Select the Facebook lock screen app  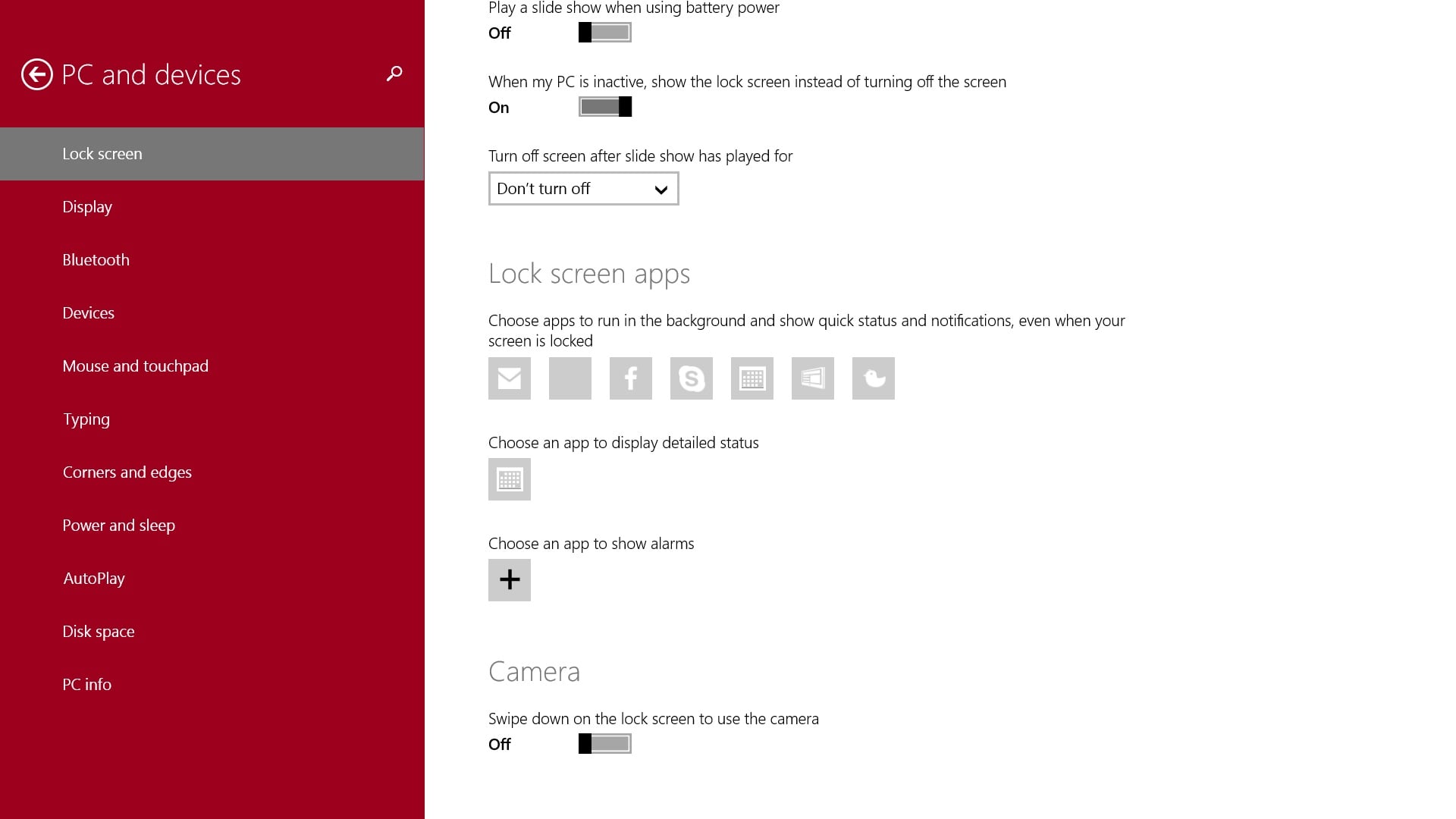pyautogui.click(x=630, y=378)
